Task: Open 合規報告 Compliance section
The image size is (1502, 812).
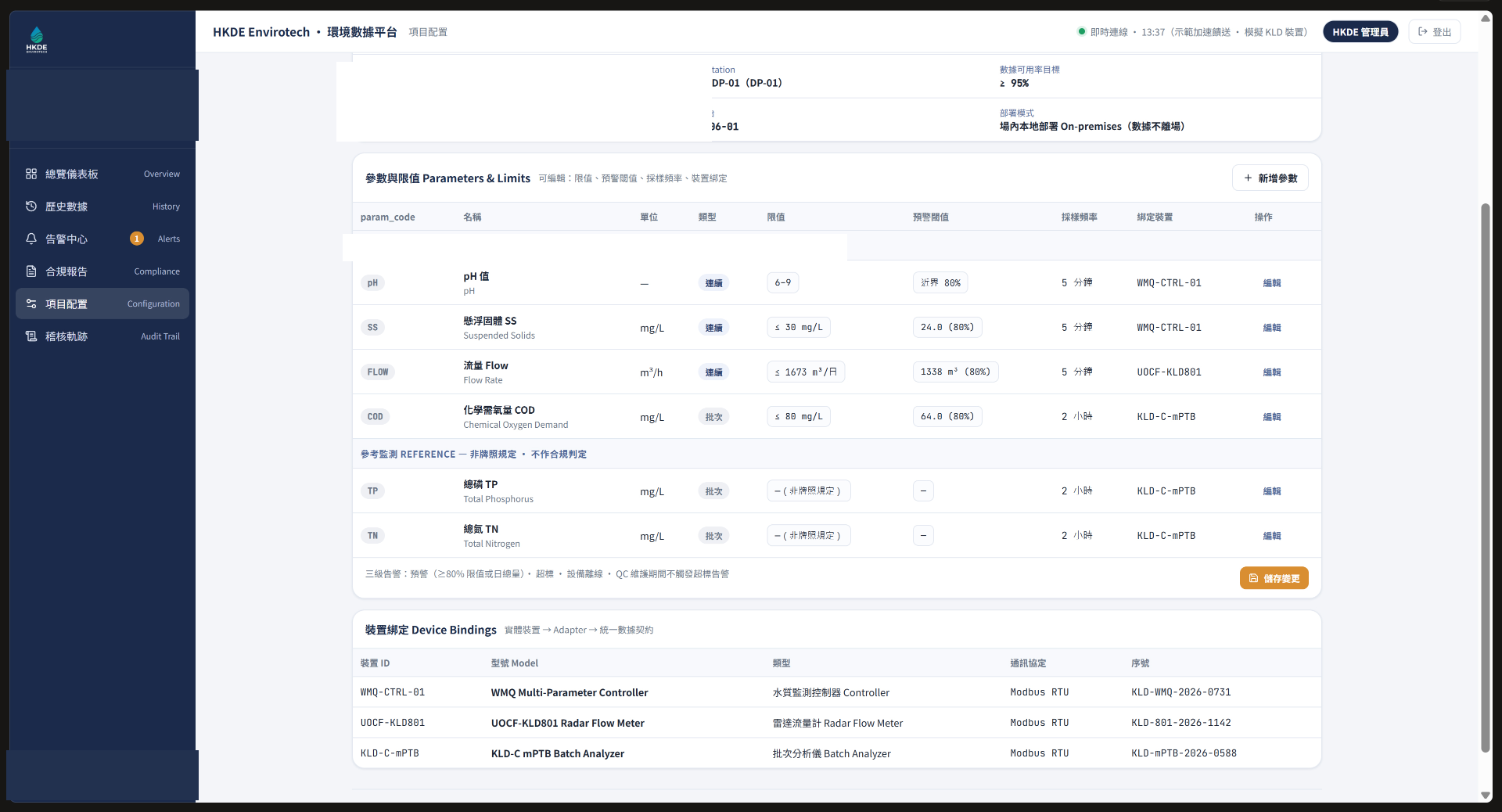Action: [x=102, y=271]
